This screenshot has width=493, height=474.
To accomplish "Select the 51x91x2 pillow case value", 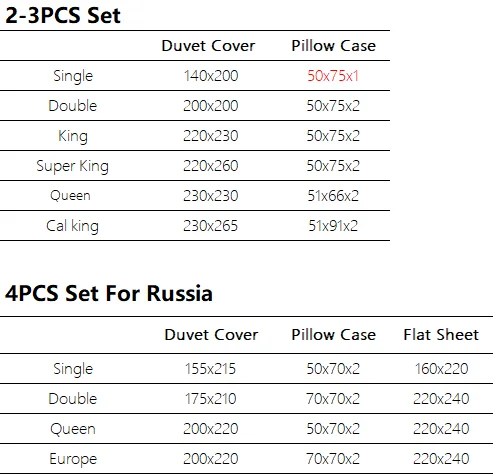I will (333, 226).
